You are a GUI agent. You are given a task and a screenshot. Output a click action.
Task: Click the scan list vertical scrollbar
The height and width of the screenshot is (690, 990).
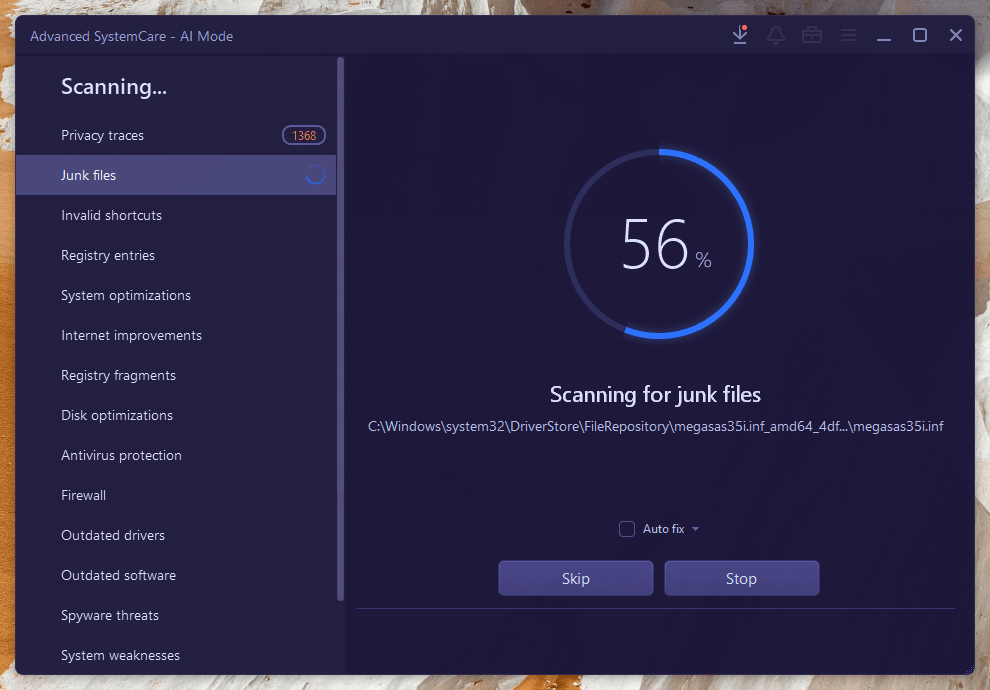click(x=341, y=330)
